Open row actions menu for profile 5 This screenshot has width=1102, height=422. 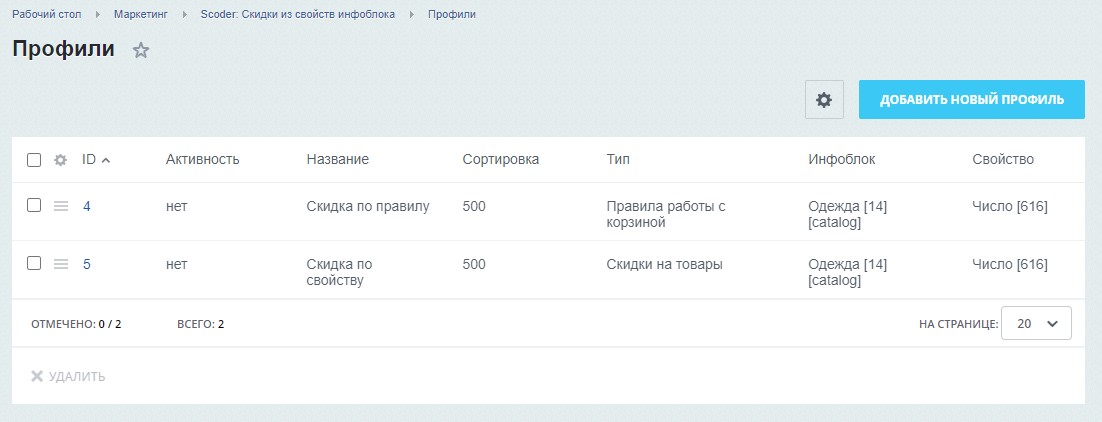[60, 264]
